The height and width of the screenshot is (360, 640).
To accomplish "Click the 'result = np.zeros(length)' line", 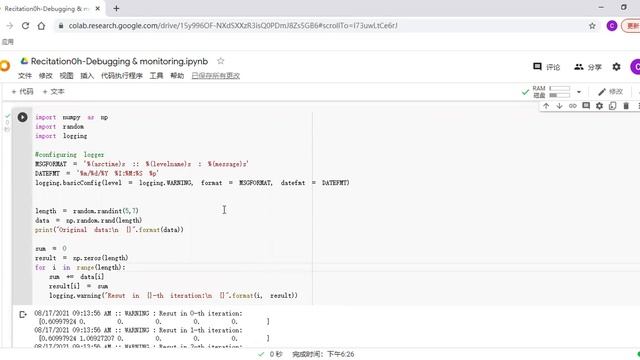I will pyautogui.click(x=82, y=258).
